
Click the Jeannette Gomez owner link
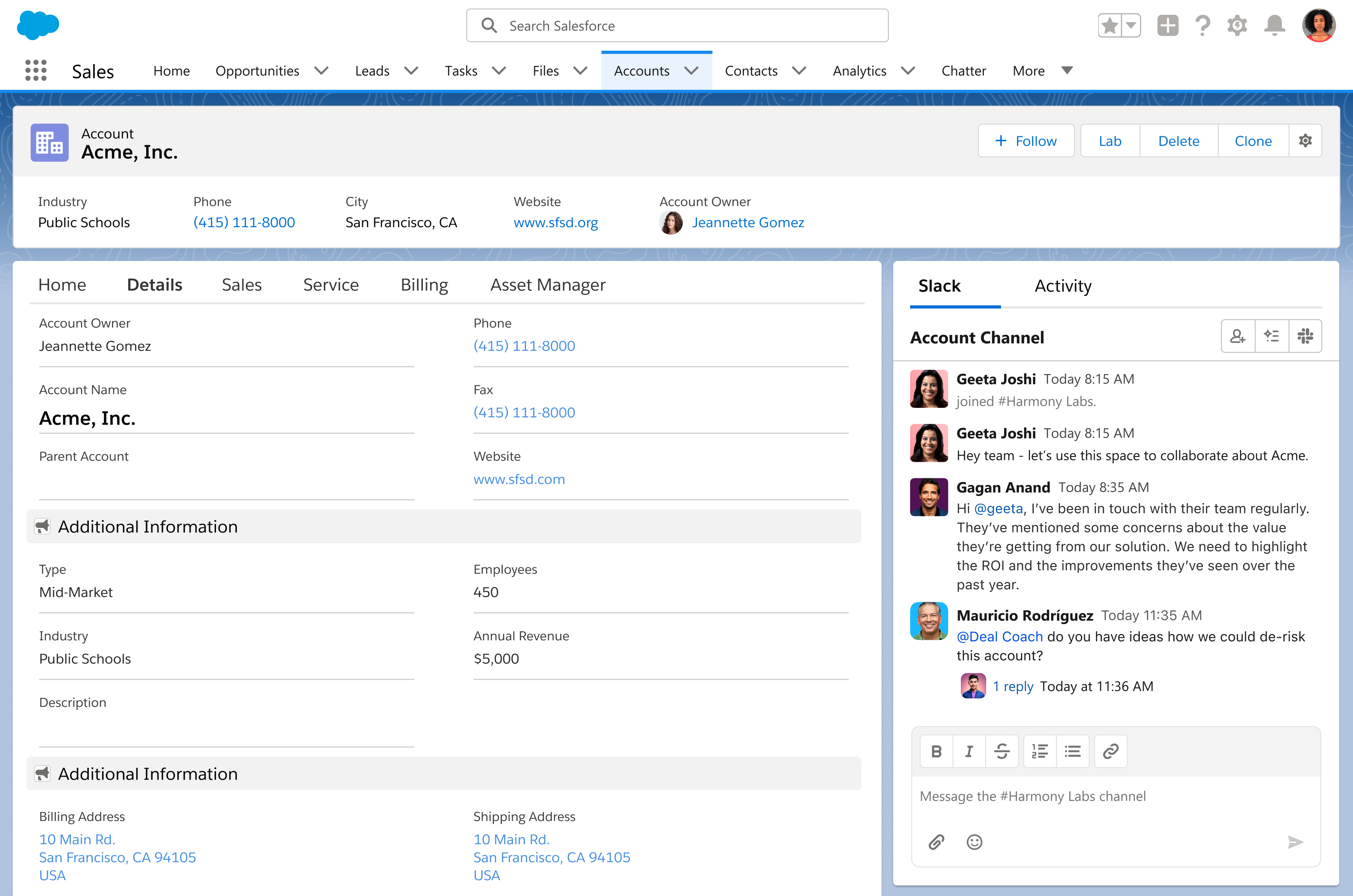[x=748, y=222]
